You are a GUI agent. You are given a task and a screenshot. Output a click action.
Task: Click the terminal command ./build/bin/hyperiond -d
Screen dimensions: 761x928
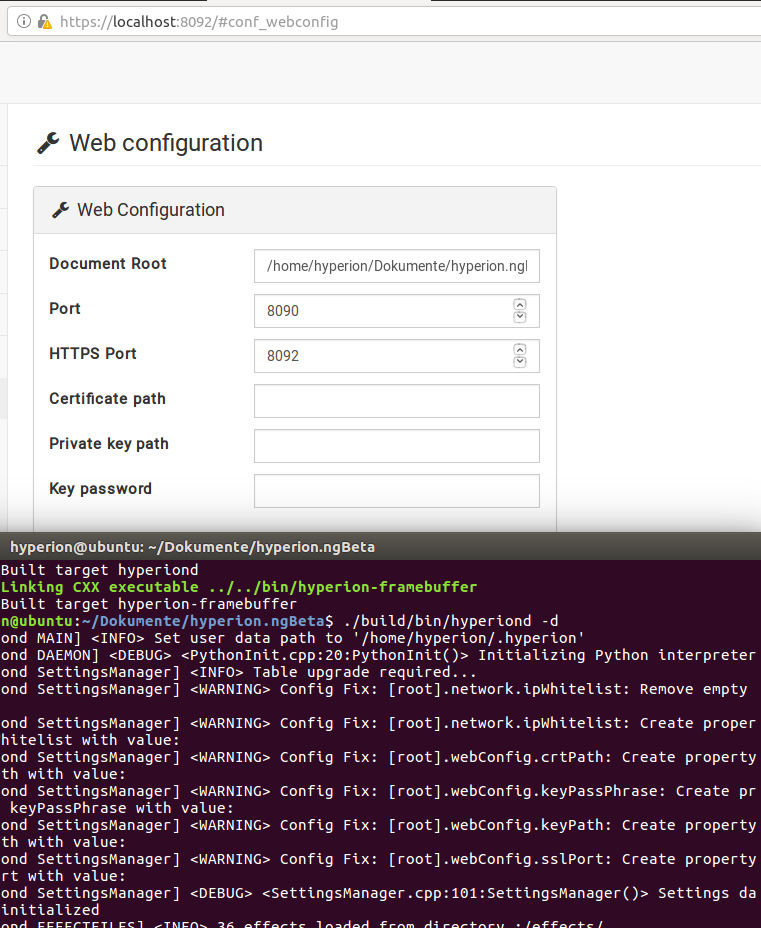coord(450,621)
